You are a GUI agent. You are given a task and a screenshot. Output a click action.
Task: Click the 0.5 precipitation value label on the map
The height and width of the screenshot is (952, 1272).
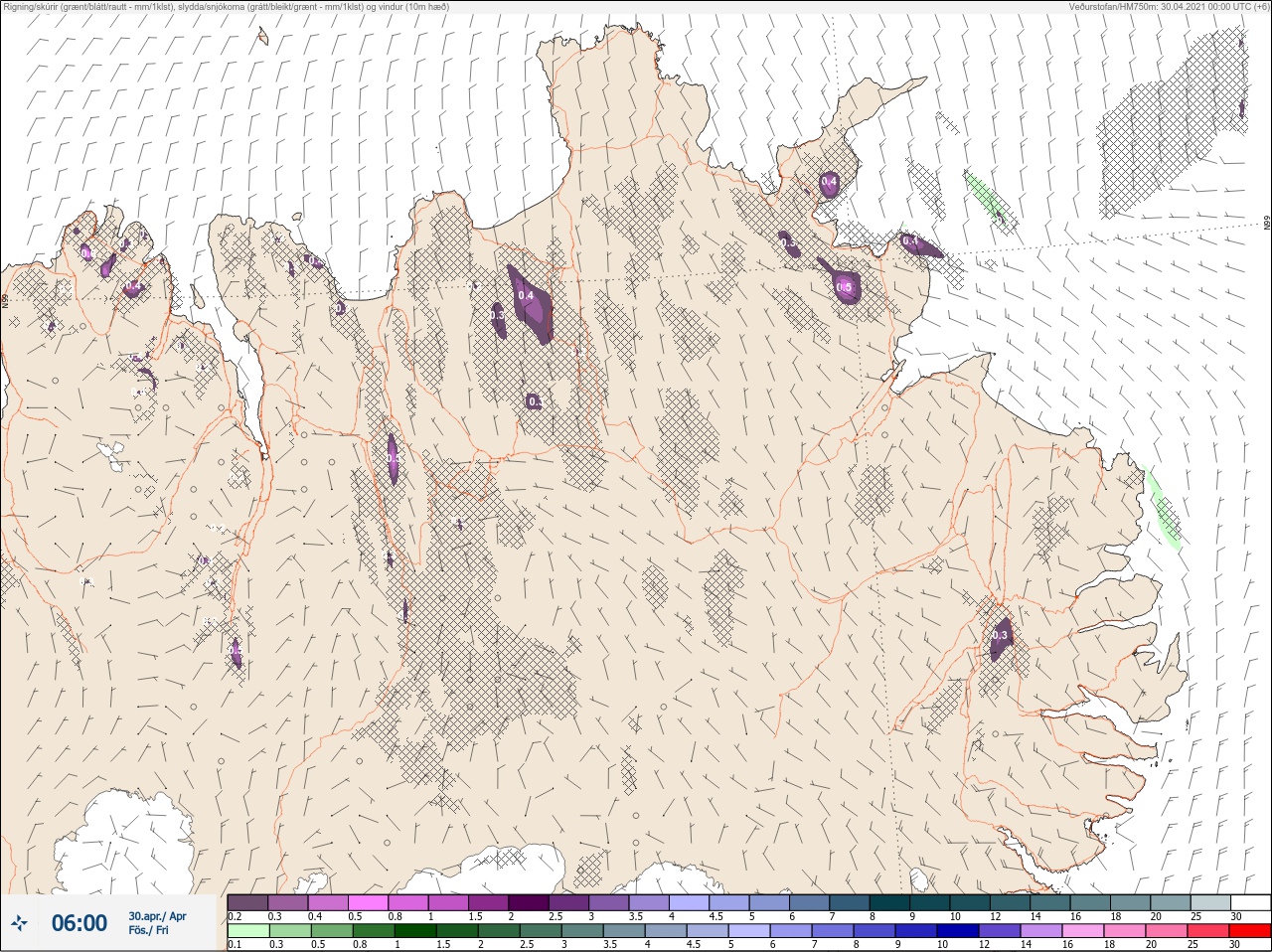coord(845,287)
